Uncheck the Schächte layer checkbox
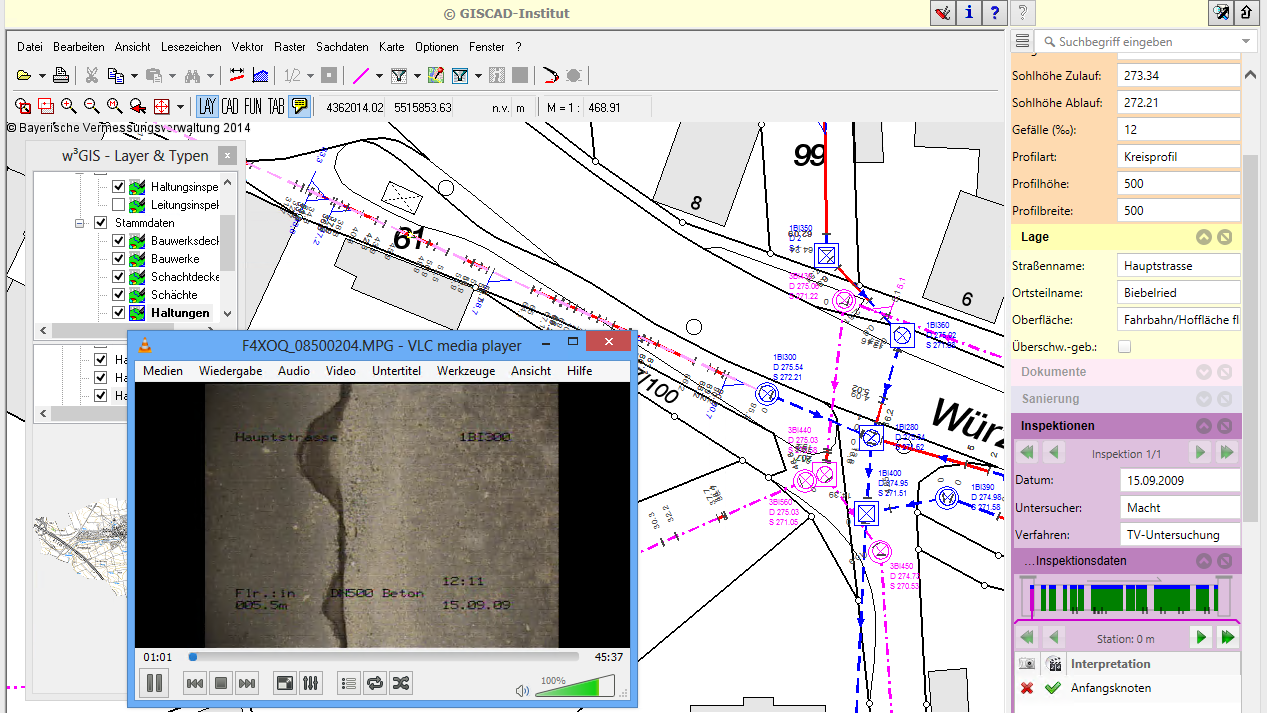 119,295
